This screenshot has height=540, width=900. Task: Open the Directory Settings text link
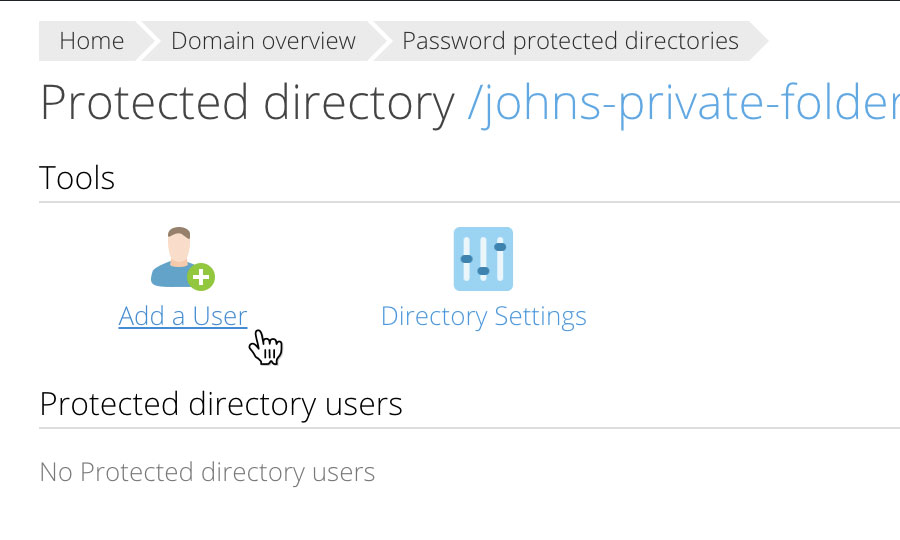click(x=484, y=316)
